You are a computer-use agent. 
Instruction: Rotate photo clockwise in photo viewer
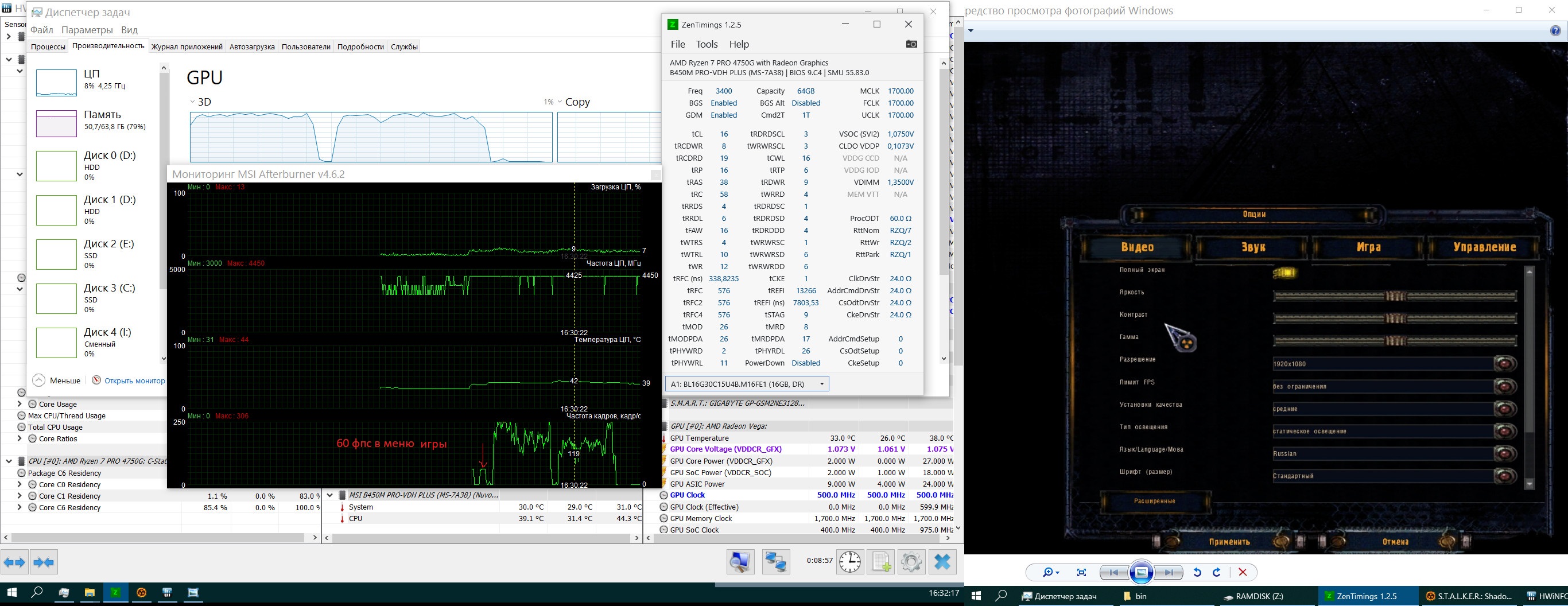(x=1217, y=573)
